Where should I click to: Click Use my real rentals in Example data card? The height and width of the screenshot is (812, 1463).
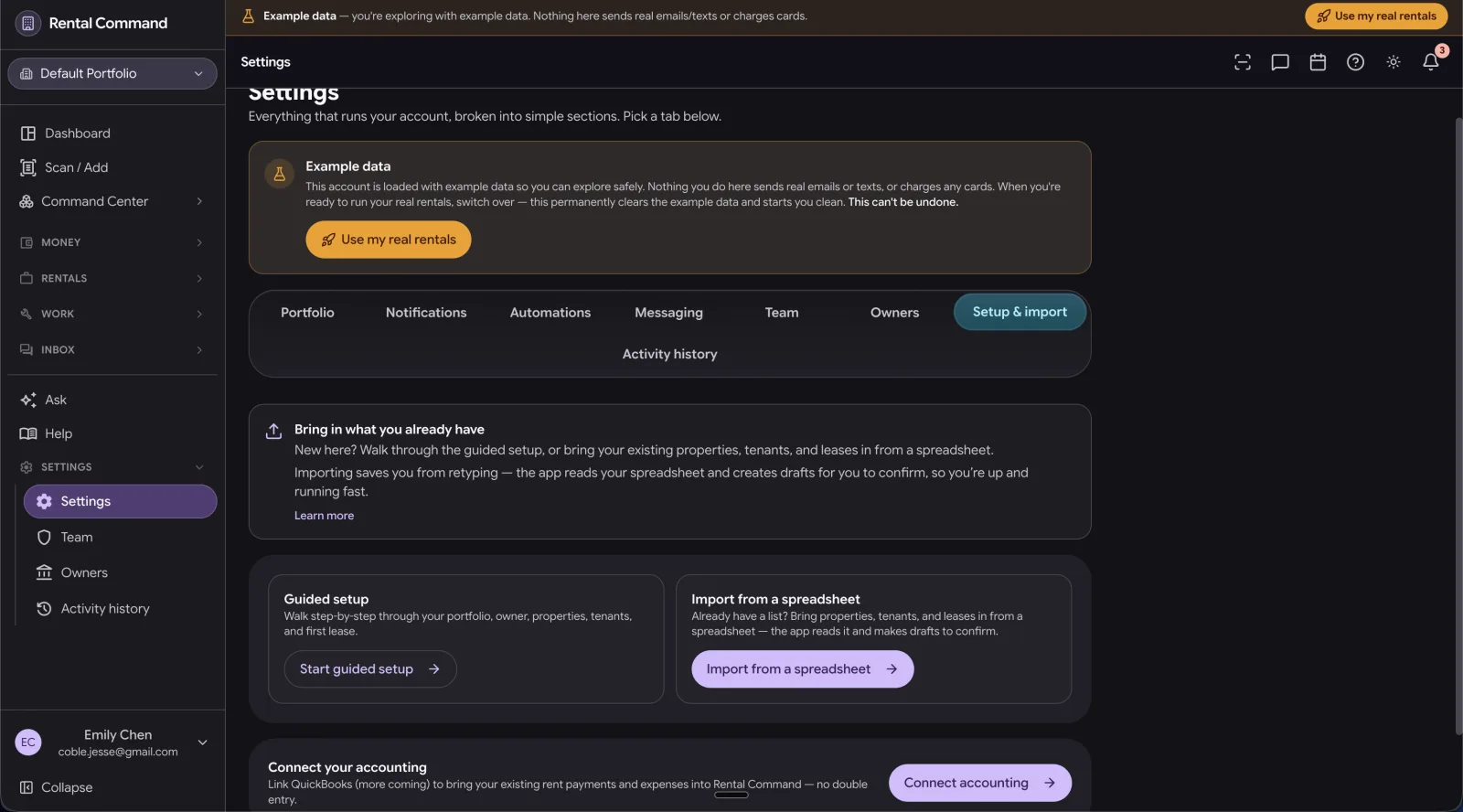389,240
